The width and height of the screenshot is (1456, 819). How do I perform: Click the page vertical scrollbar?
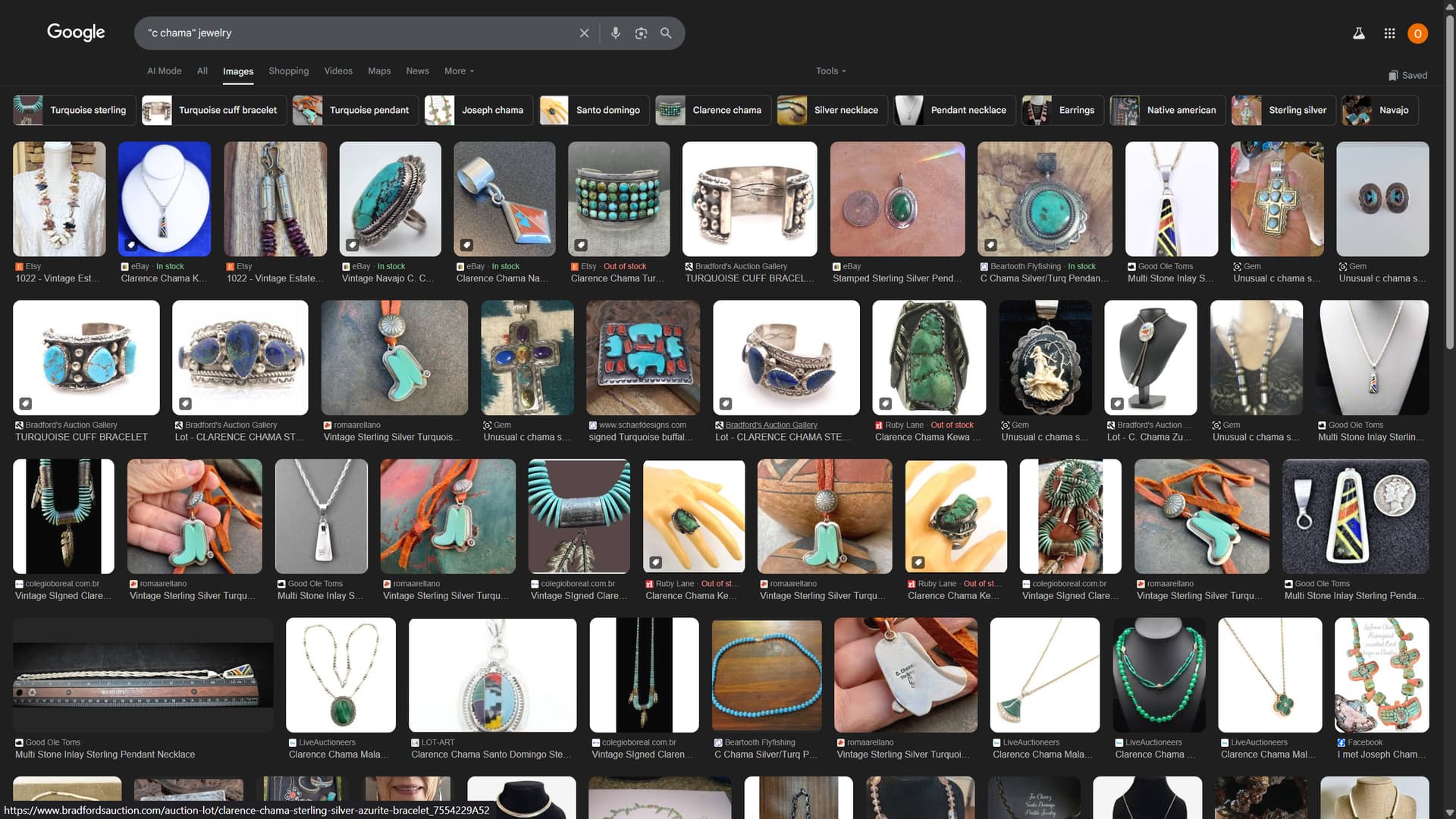(1449, 182)
